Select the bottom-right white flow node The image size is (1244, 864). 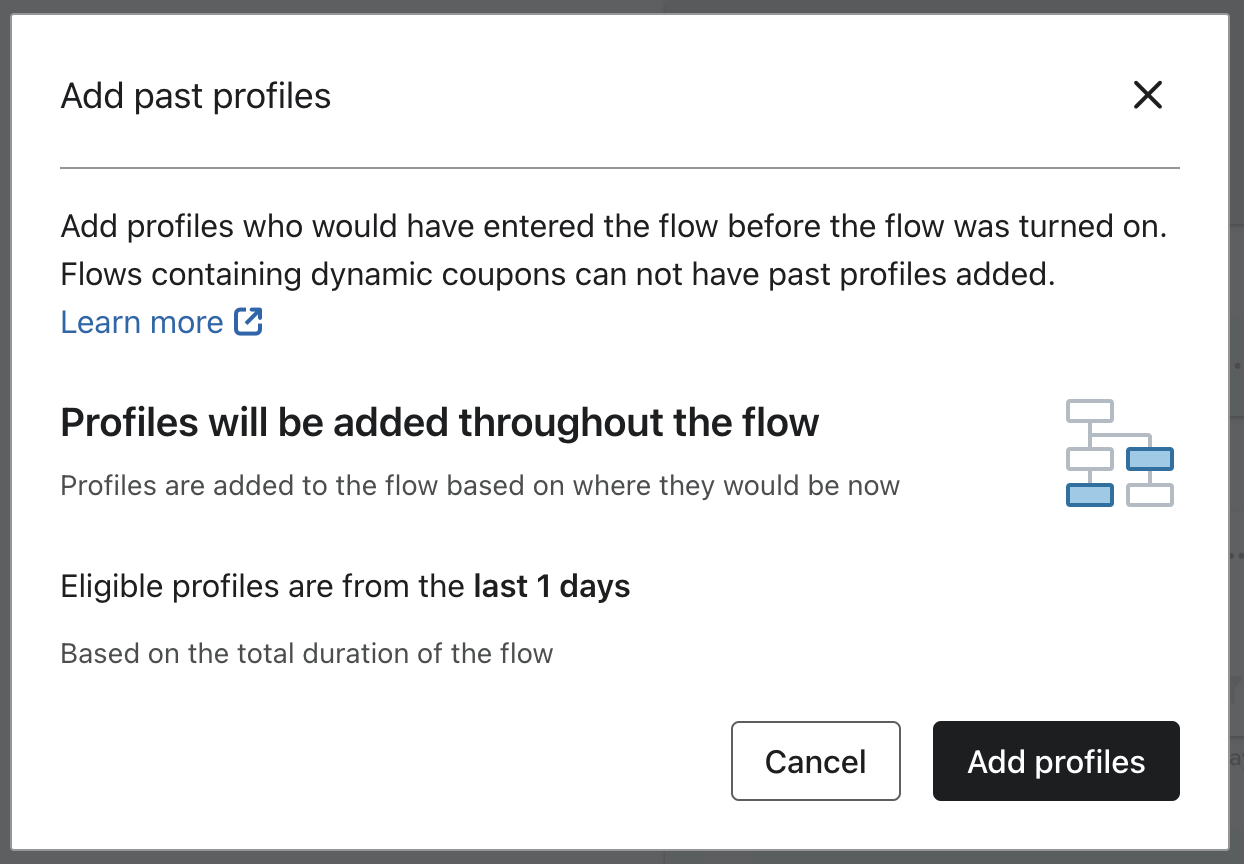tap(1149, 494)
